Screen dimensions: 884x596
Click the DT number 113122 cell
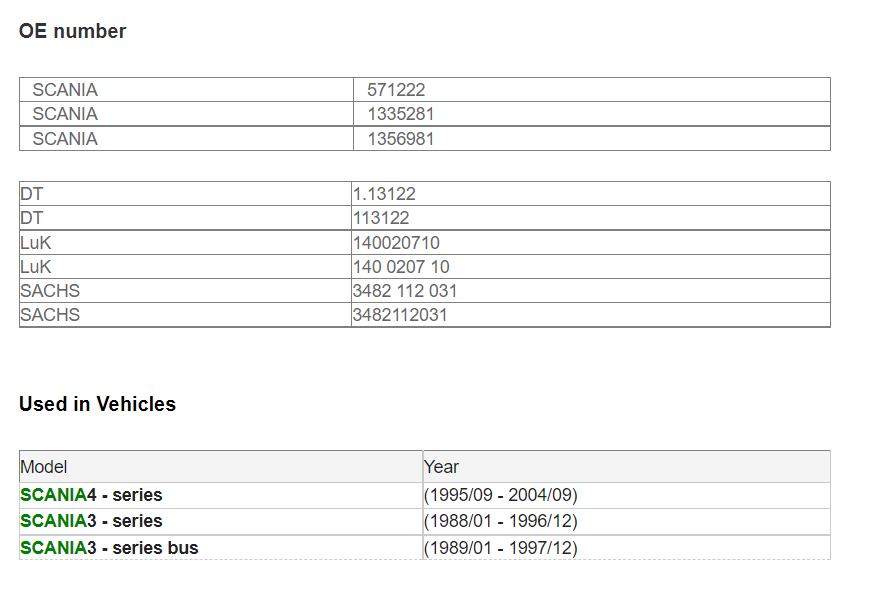click(x=591, y=218)
